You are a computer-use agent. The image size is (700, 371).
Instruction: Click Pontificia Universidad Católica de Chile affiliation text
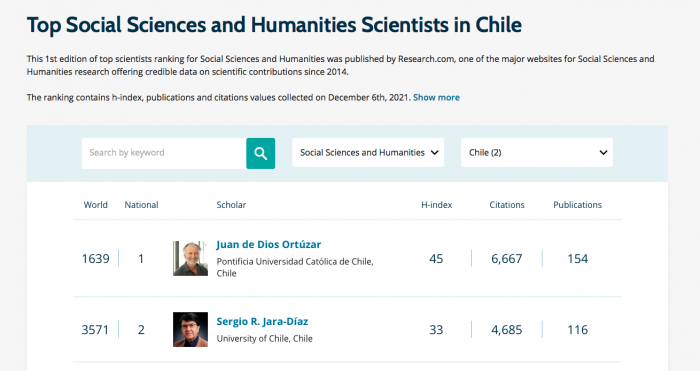pyautogui.click(x=295, y=267)
